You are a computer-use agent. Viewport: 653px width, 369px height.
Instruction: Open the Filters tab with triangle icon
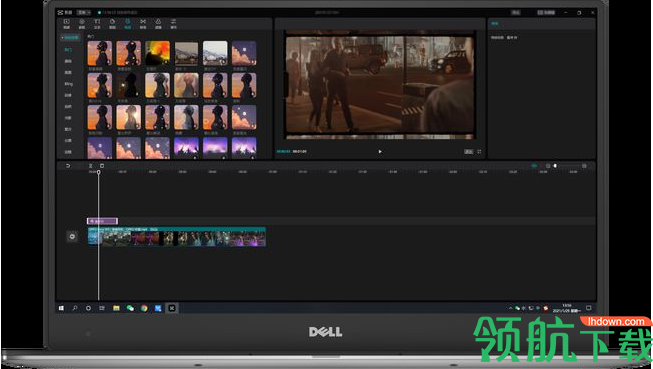(x=158, y=24)
